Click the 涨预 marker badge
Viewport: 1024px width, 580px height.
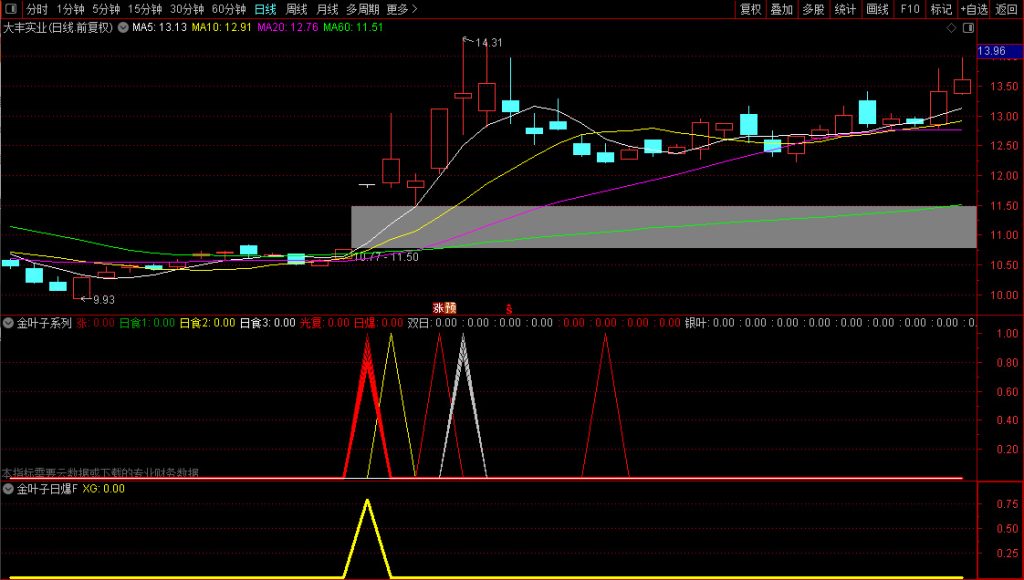[444, 308]
